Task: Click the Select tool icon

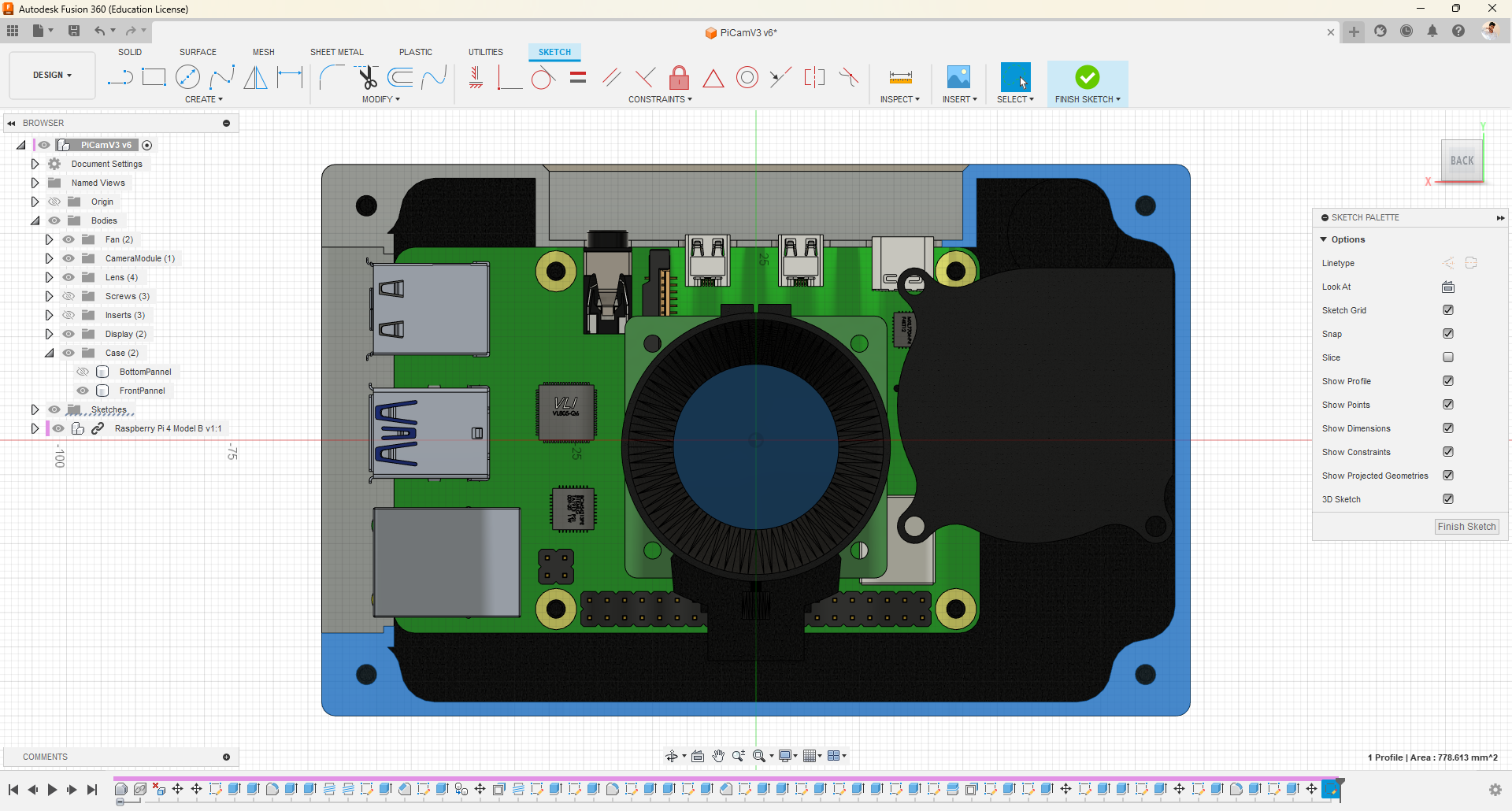Action: (1015, 77)
